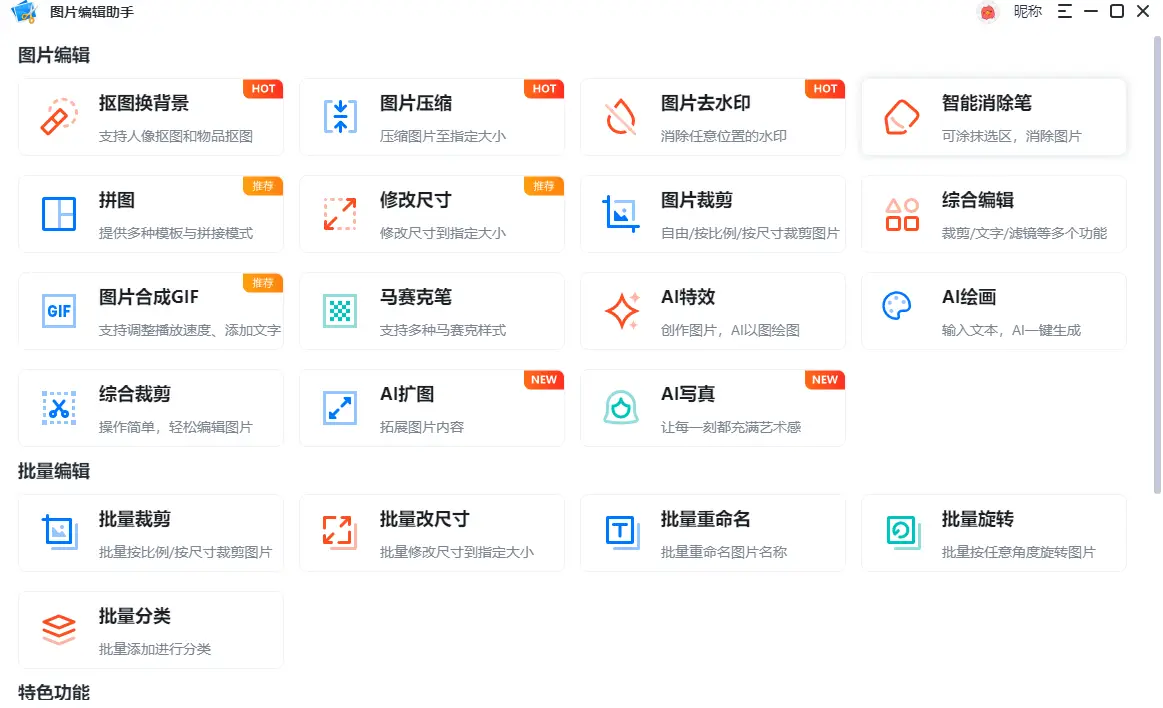The height and width of the screenshot is (708, 1163).
Task: Click the AI写真 portrait icon
Action: pos(621,408)
